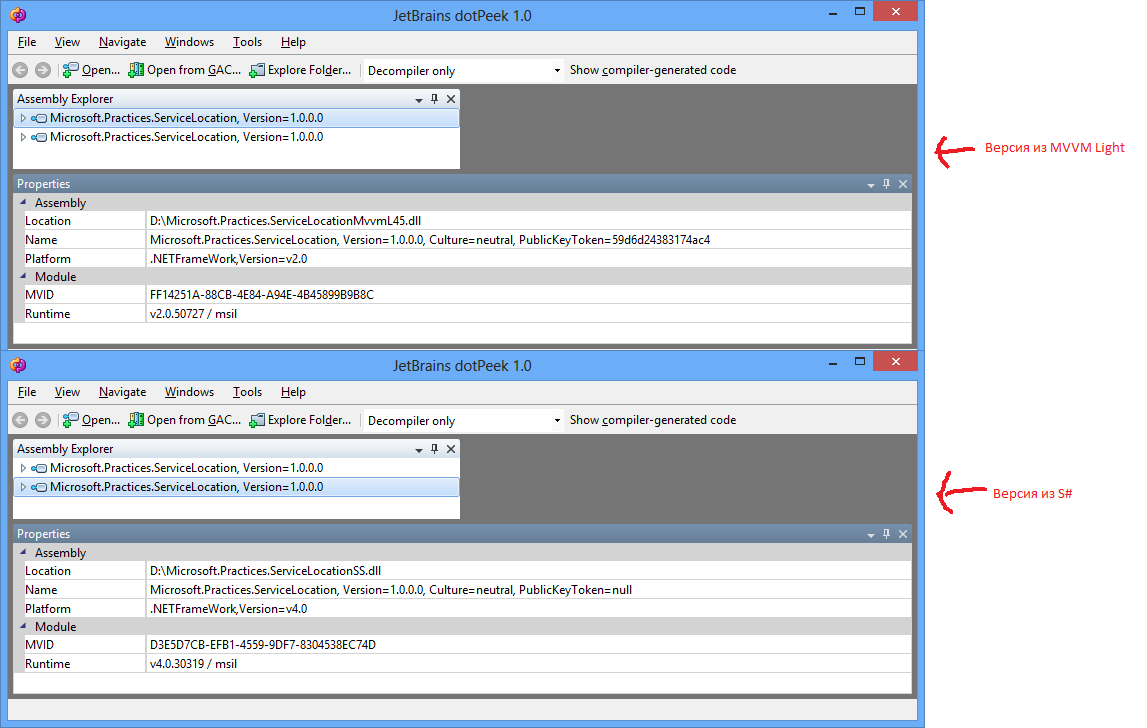This screenshot has width=1147, height=728.
Task: Click dotPeek app icon in top title bar
Action: tap(19, 15)
